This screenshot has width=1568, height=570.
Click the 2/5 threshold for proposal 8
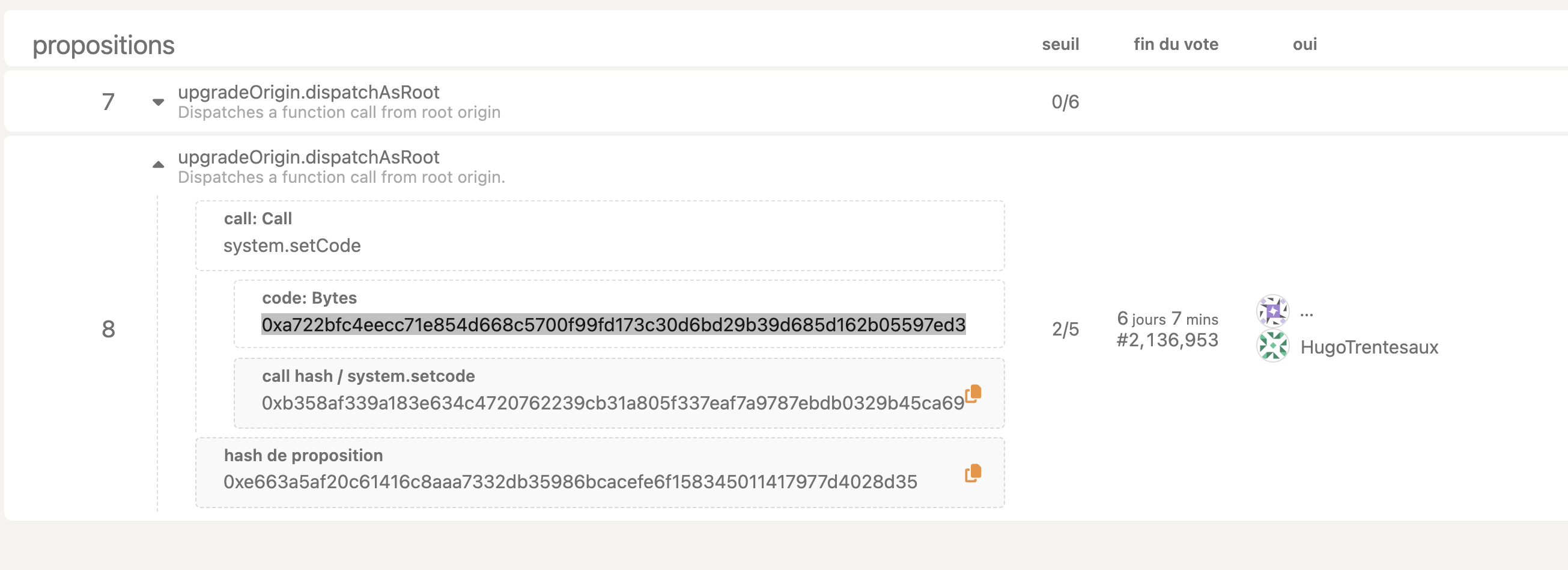[x=1065, y=329]
